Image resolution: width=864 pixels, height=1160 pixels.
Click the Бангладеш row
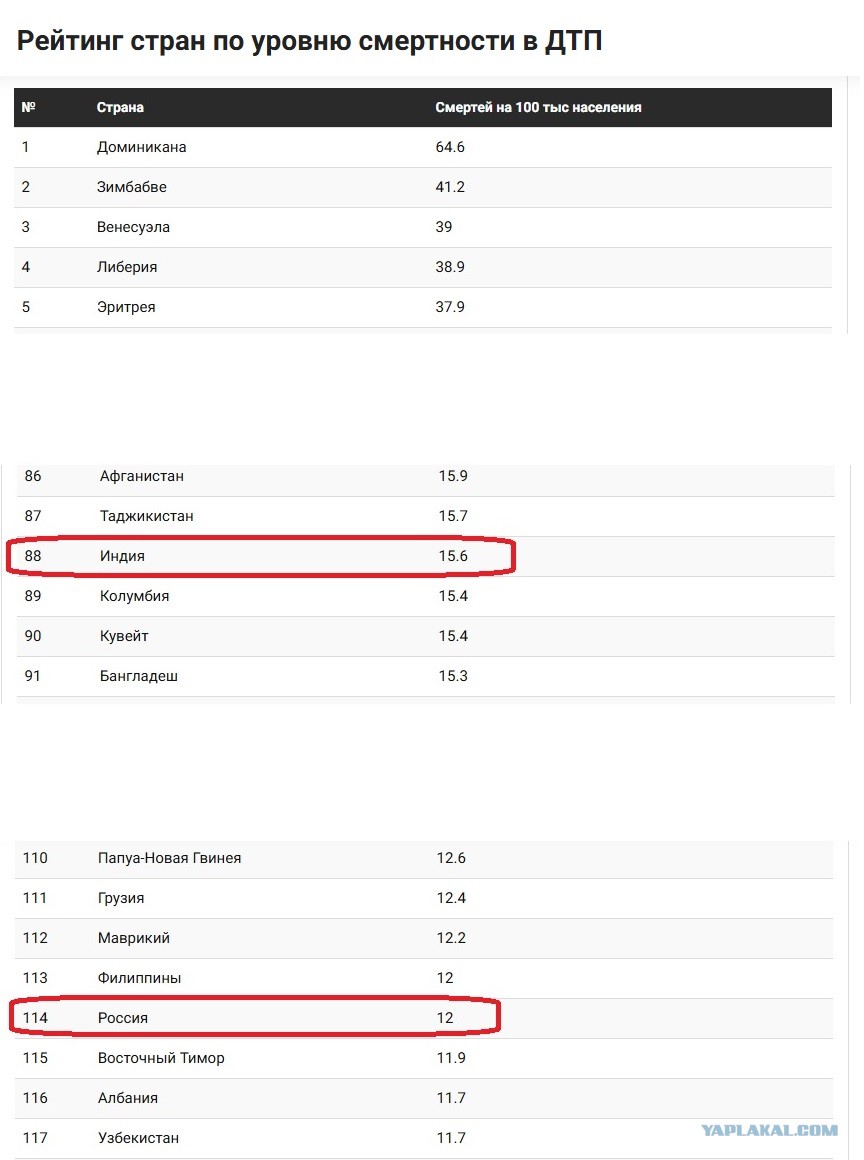pos(425,676)
